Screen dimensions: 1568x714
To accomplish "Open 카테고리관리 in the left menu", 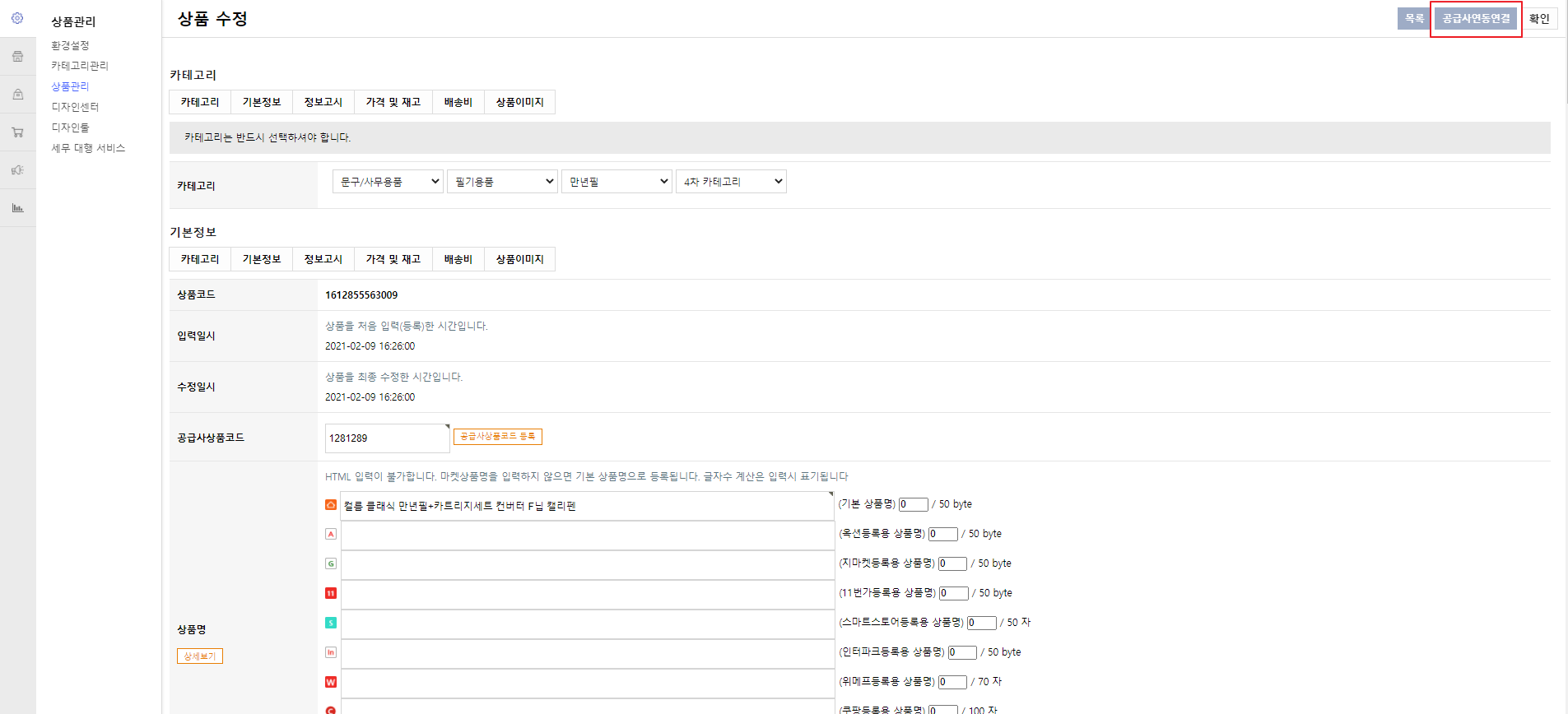I will click(x=80, y=66).
